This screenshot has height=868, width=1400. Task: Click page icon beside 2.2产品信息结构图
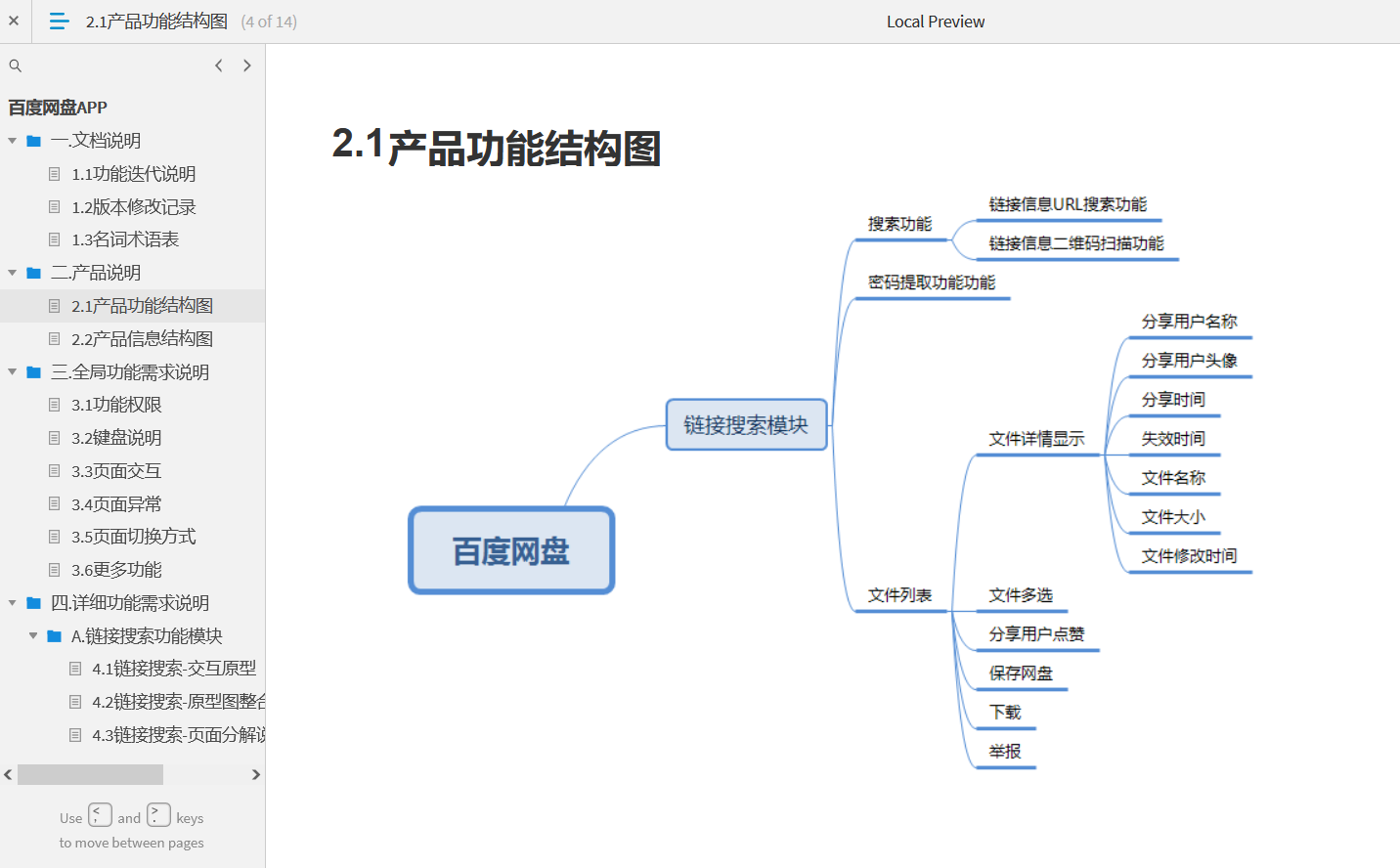click(x=55, y=339)
